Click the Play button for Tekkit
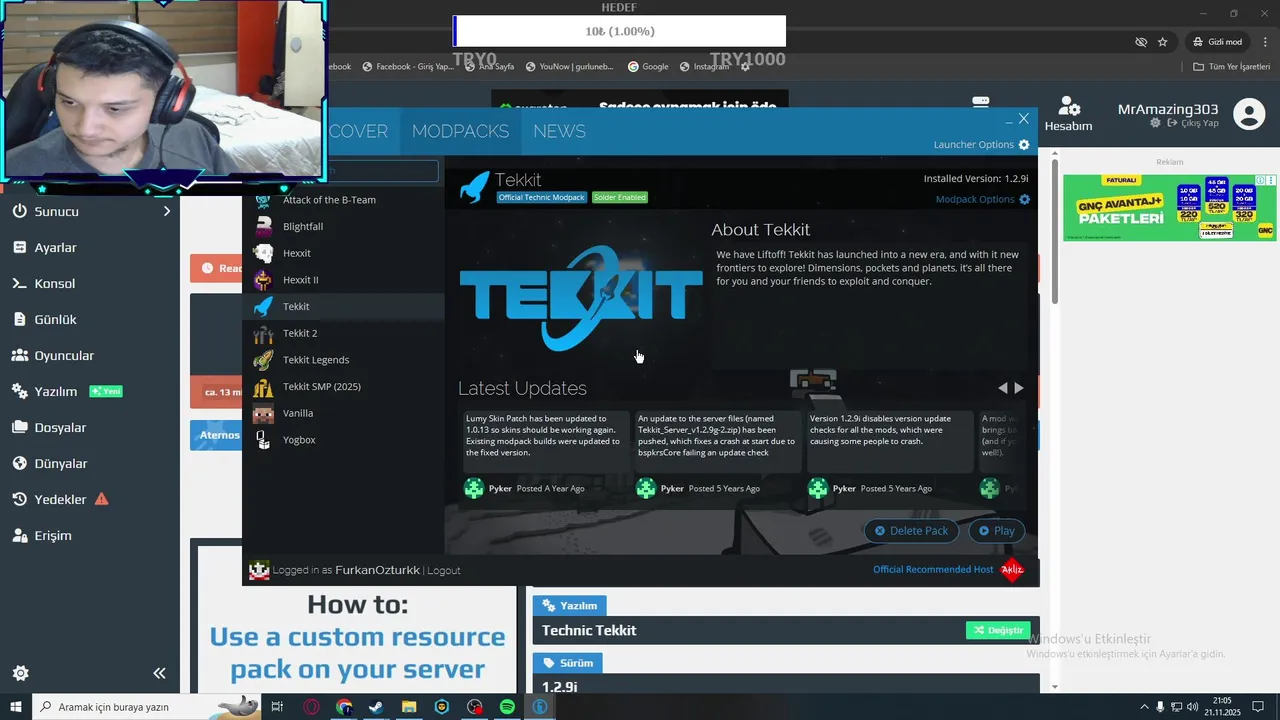Viewport: 1280px width, 720px height. [x=996, y=531]
